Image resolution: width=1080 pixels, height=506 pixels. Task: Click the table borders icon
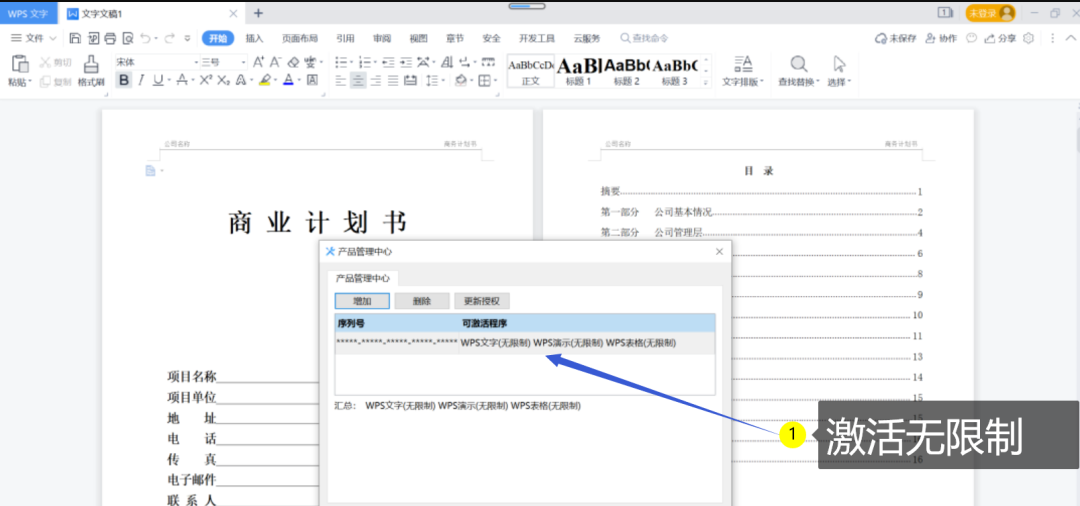(484, 81)
